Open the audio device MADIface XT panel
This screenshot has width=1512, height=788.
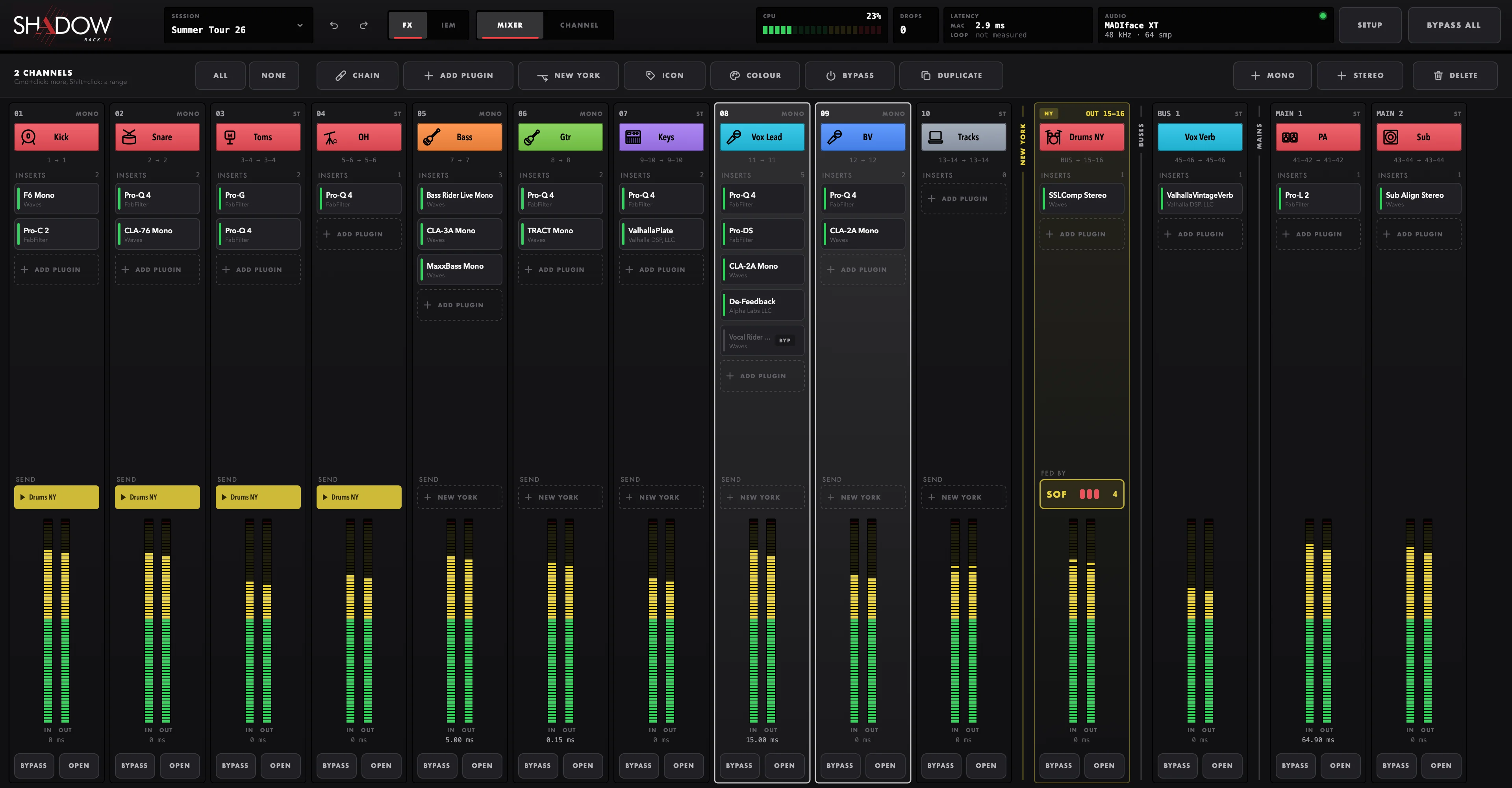[1215, 25]
